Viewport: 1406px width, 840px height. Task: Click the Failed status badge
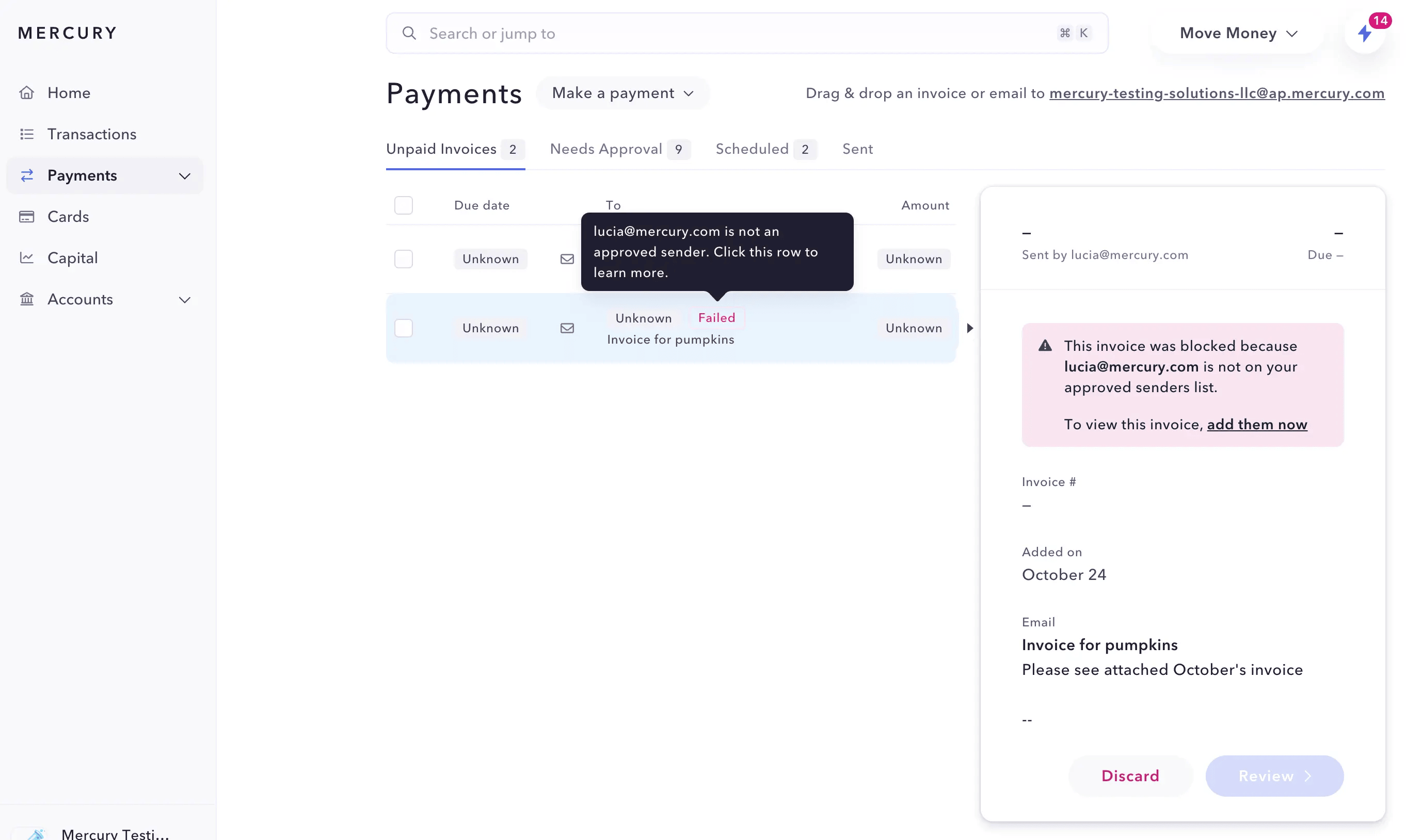[716, 317]
